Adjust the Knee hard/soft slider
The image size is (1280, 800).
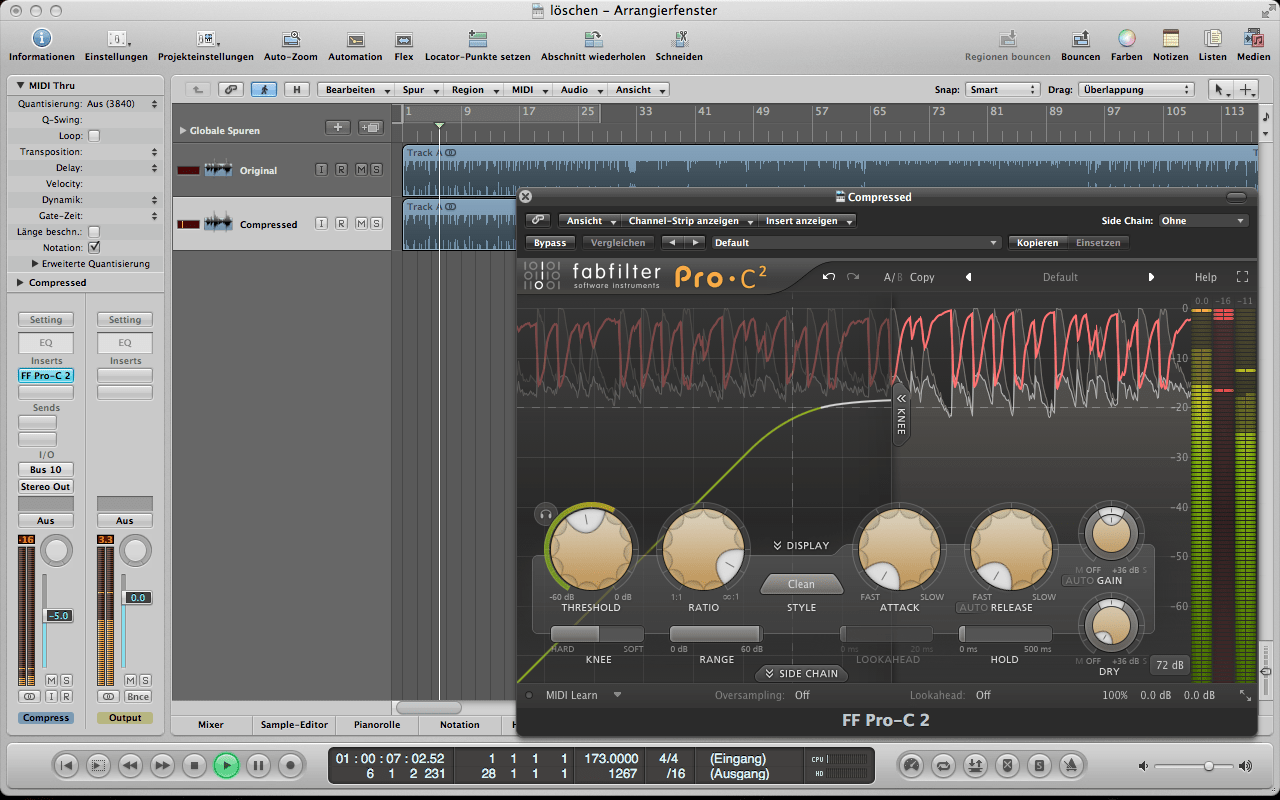coord(597,634)
